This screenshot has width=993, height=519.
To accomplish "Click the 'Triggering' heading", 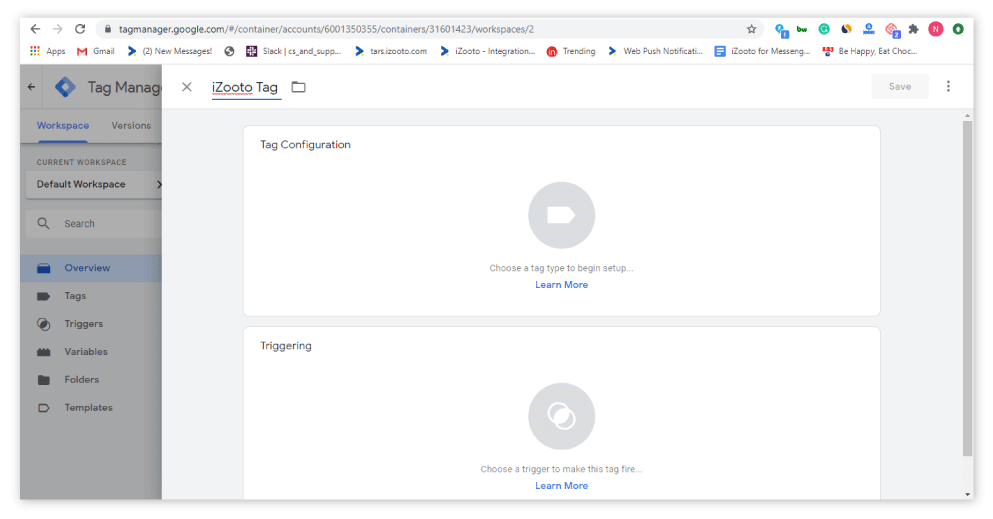I will 286,346.
